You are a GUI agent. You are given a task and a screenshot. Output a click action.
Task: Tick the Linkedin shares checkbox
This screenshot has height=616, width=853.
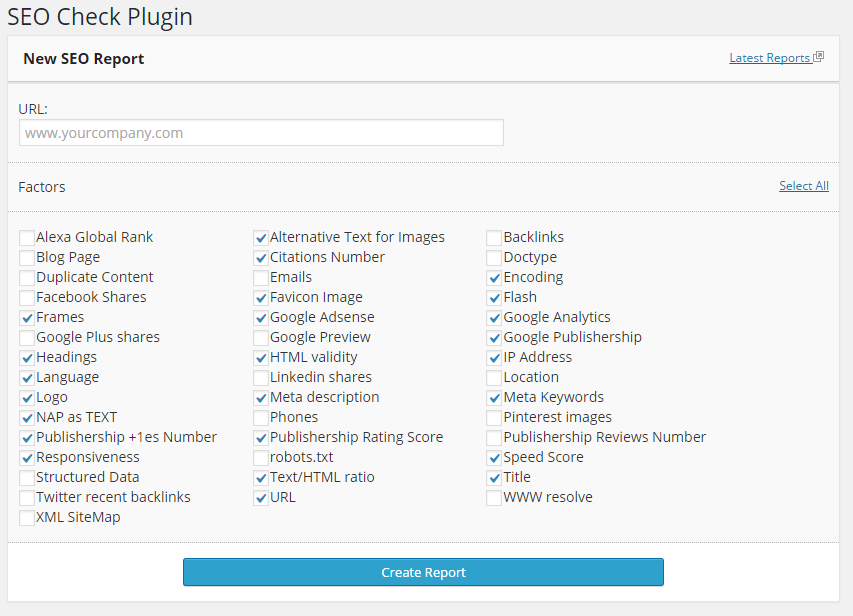[x=261, y=378]
